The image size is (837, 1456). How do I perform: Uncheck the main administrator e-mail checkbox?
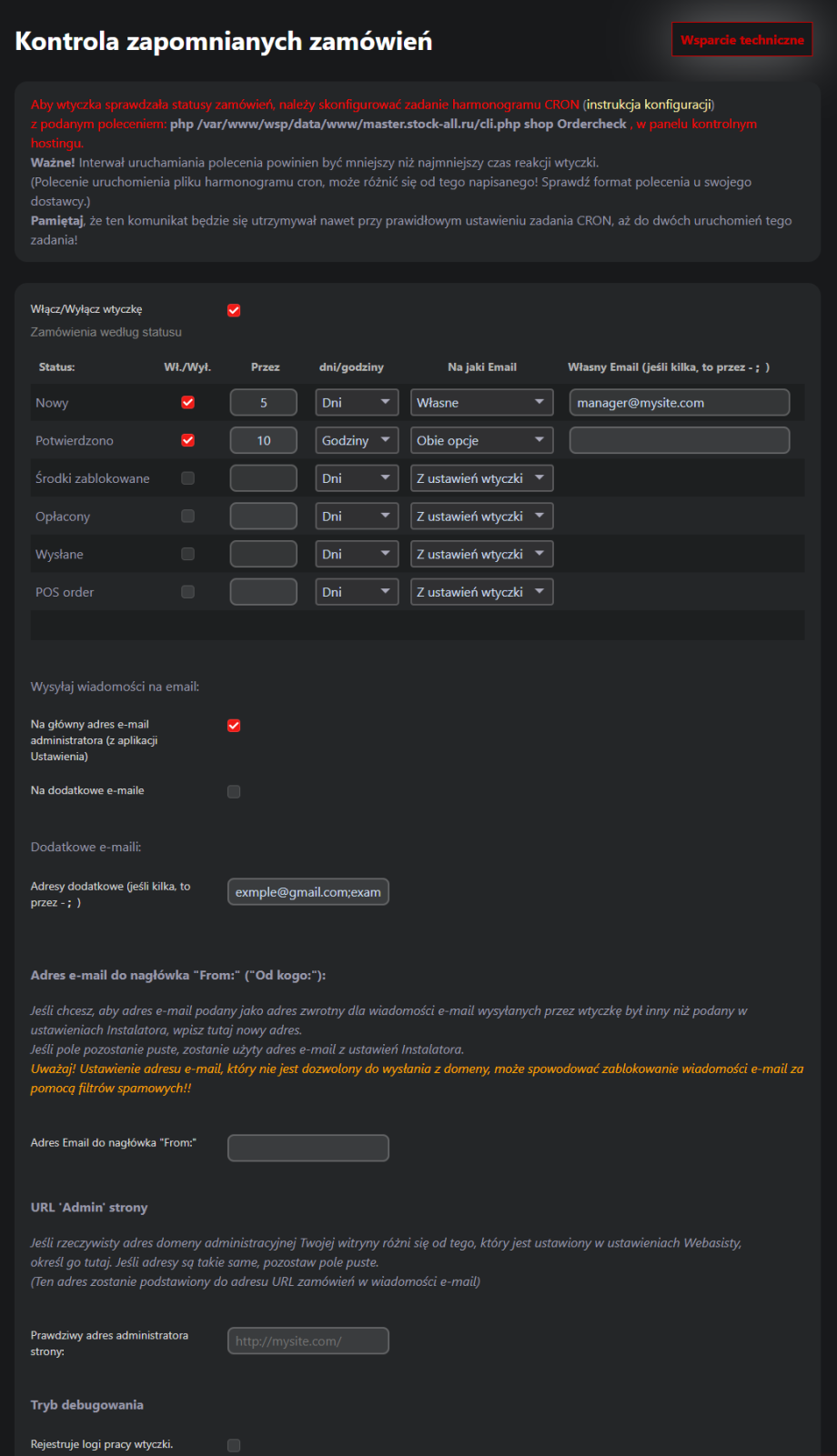[234, 726]
